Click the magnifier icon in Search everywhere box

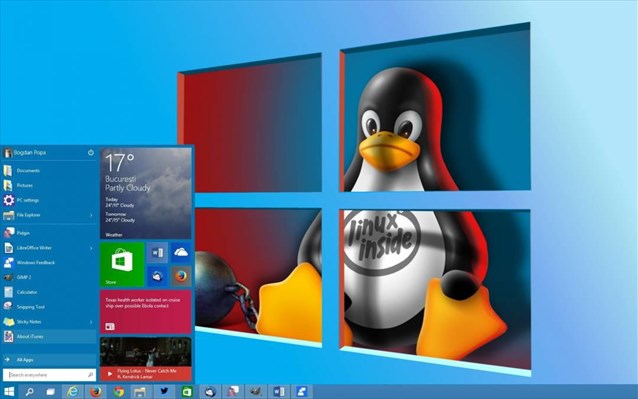[90, 375]
